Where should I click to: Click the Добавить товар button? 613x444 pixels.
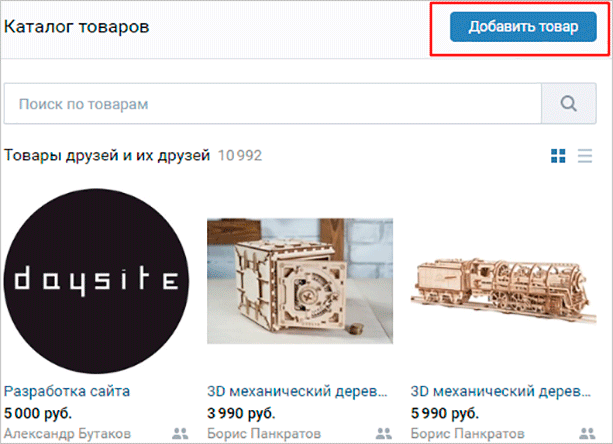click(523, 27)
